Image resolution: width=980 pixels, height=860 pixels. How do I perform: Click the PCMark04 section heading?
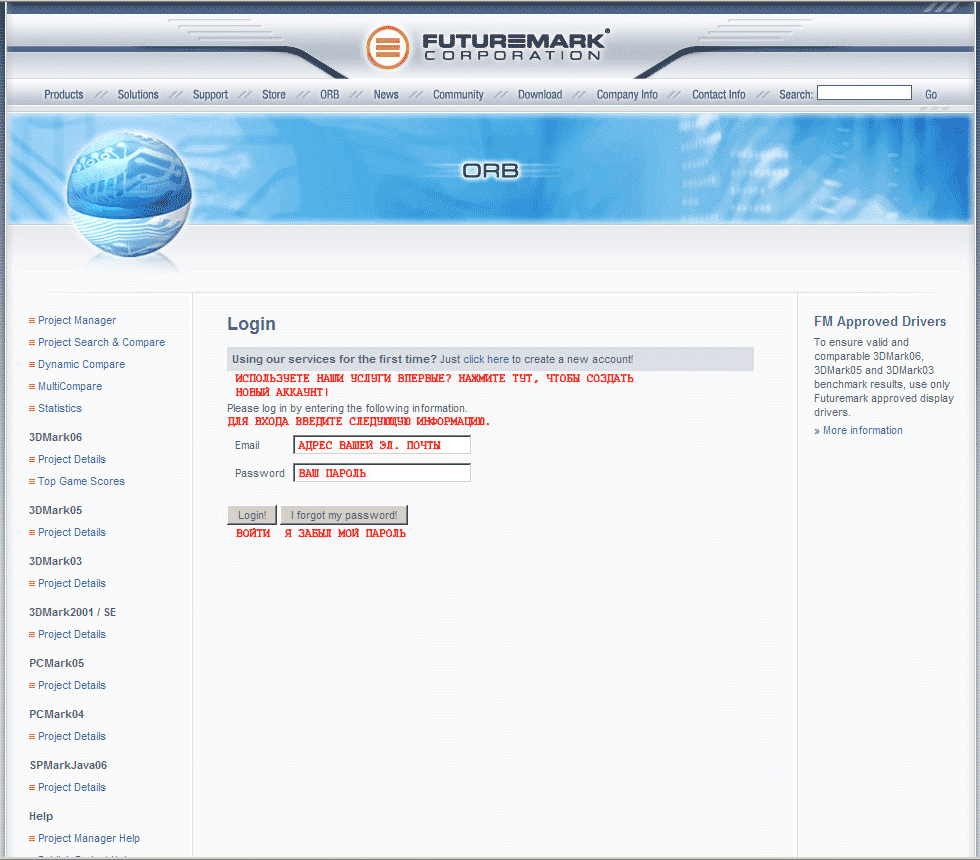click(x=56, y=714)
